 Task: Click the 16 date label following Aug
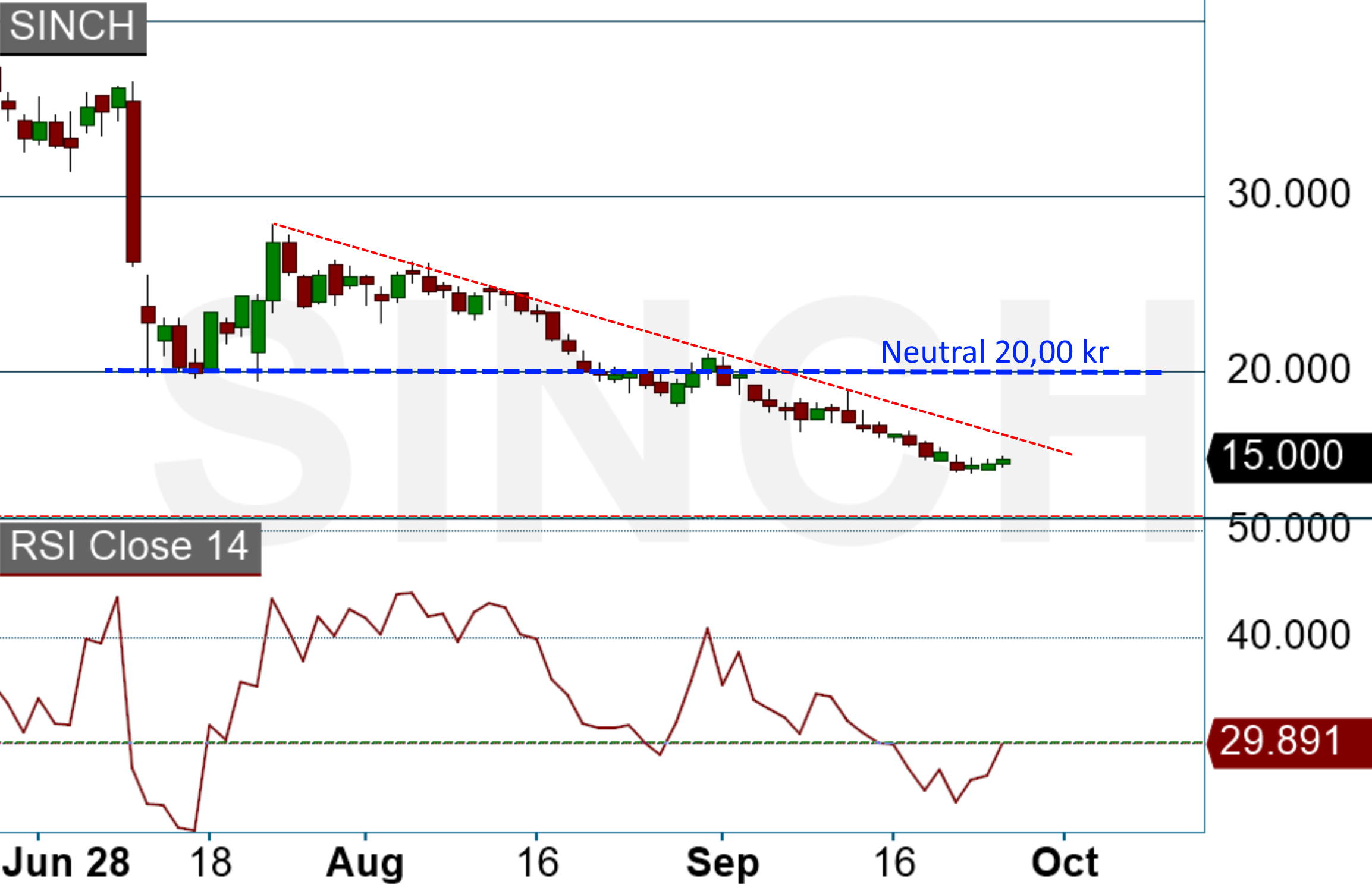tap(538, 862)
